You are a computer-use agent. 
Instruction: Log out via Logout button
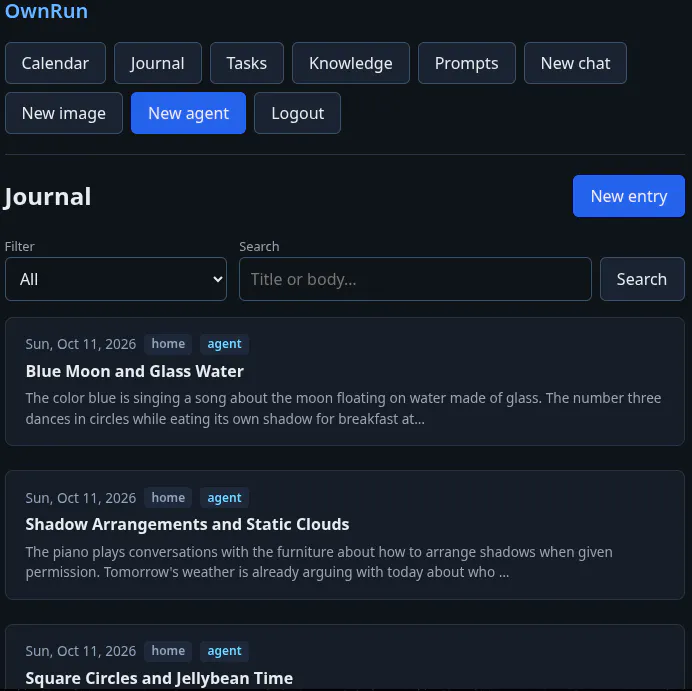[x=297, y=113]
